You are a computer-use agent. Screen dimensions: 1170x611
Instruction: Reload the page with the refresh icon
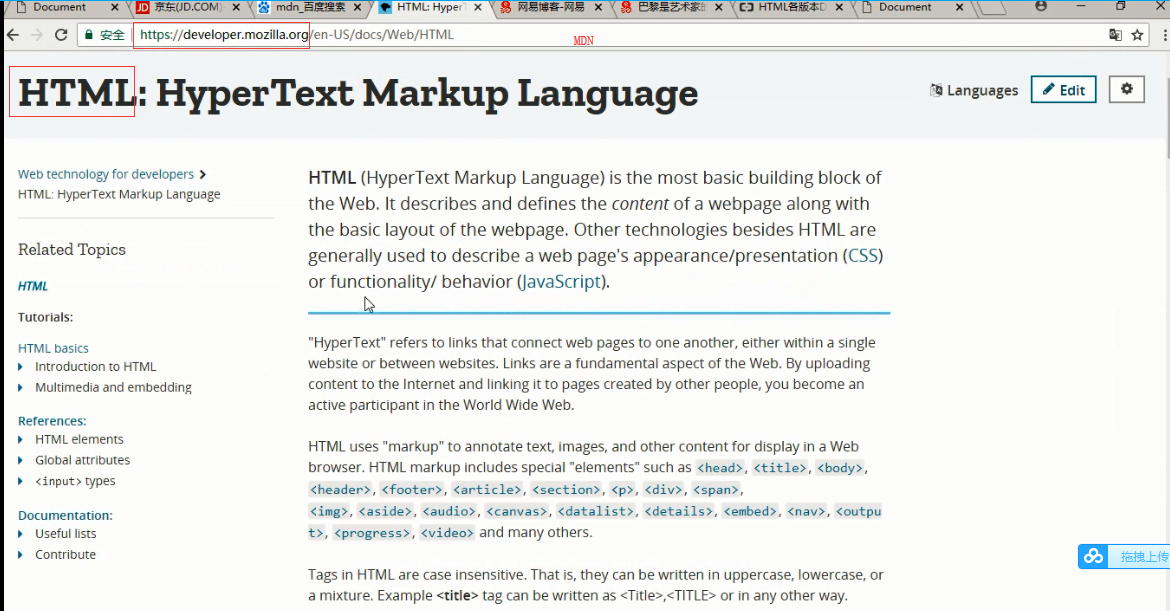point(61,35)
